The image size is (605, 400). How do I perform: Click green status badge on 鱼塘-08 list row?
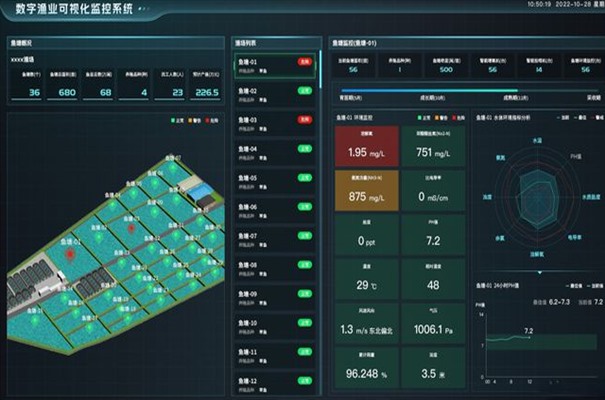tap(305, 265)
